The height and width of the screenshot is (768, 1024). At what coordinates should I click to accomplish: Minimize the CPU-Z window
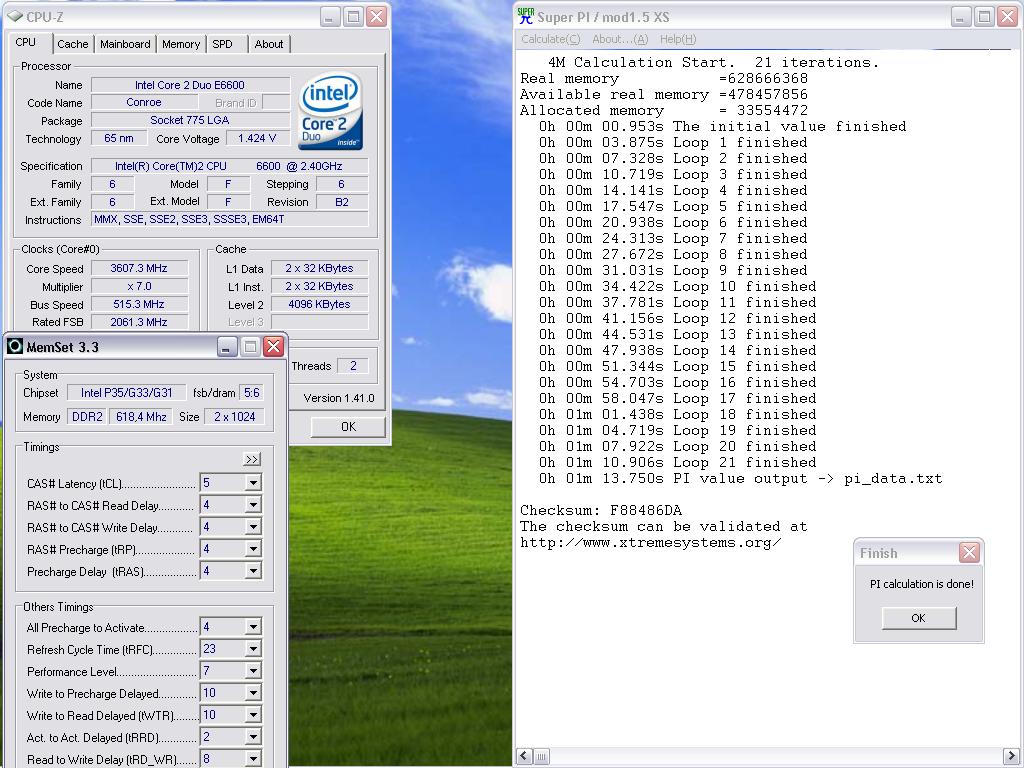[330, 16]
